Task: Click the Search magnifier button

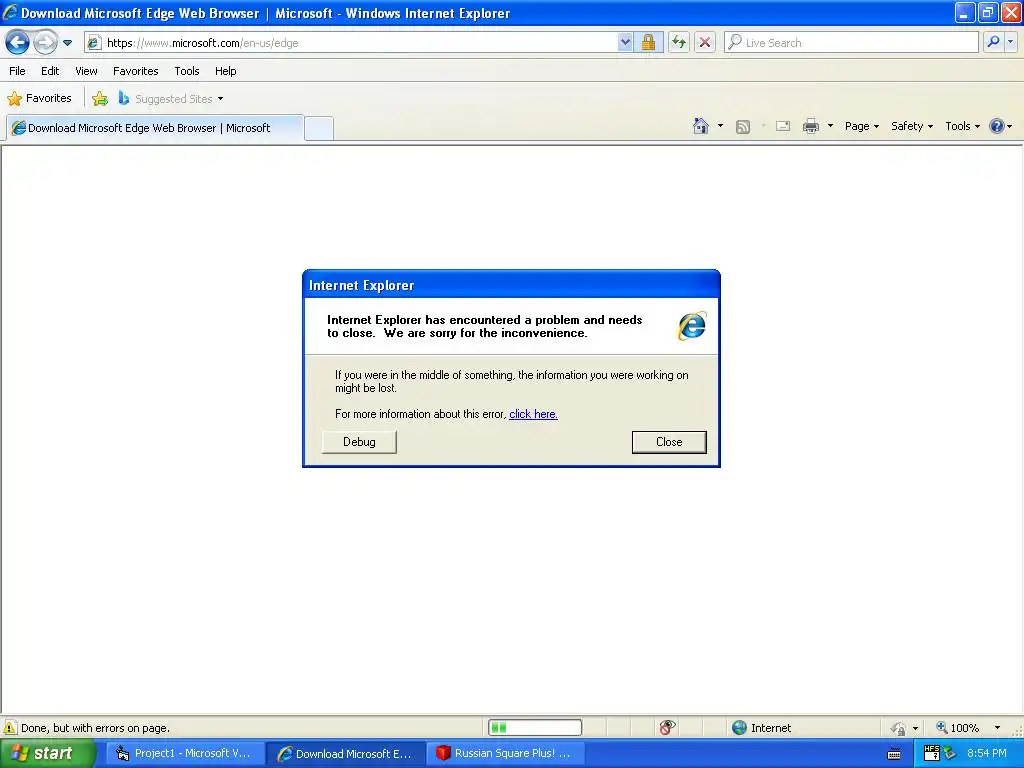Action: [x=993, y=43]
